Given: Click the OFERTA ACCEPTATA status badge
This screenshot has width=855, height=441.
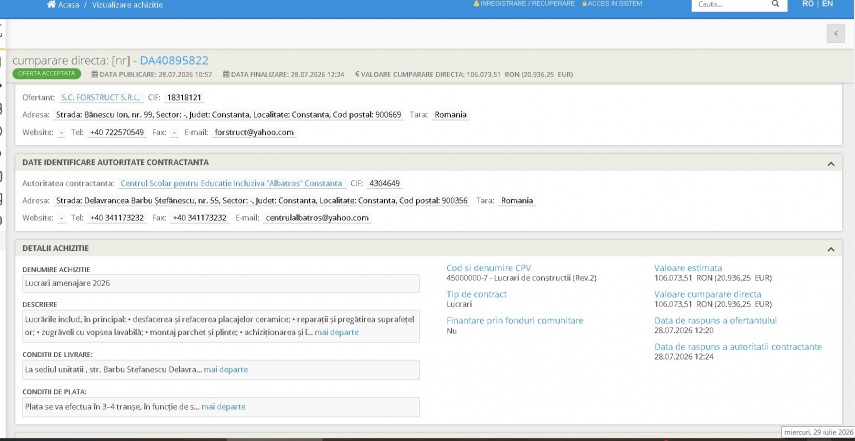Looking at the screenshot, I should (47, 74).
